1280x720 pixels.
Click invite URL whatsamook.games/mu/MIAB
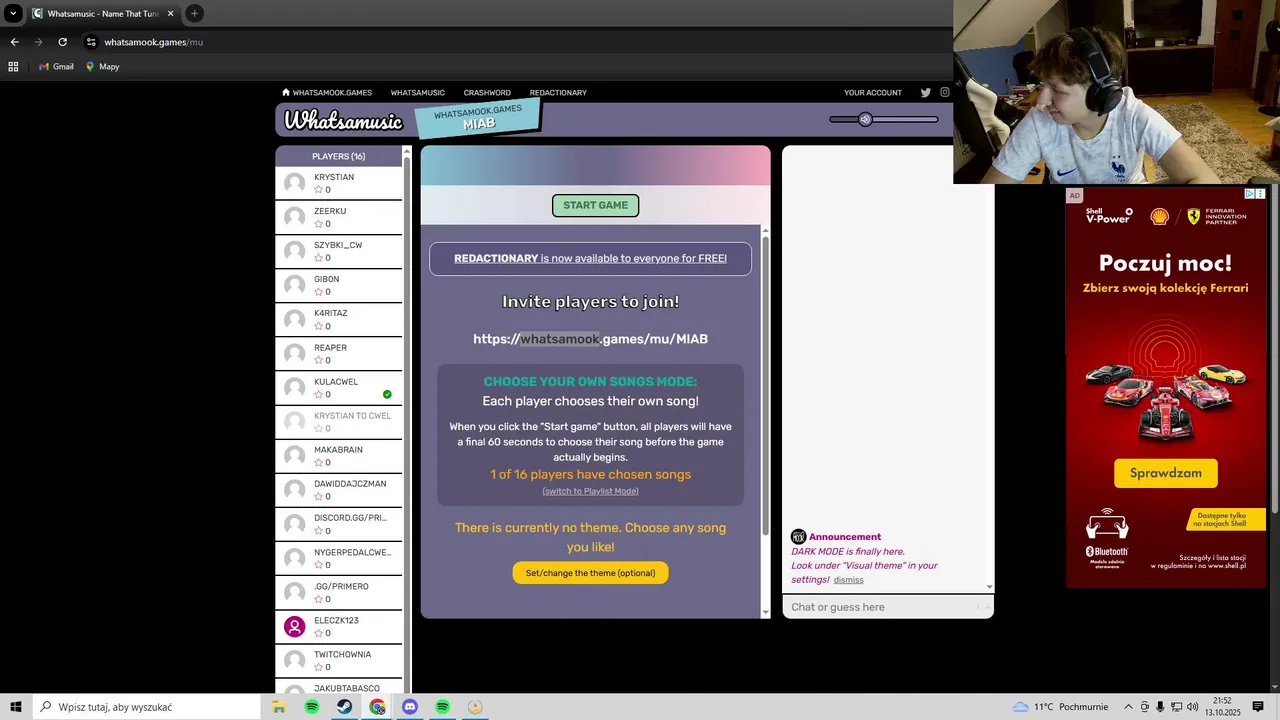(590, 339)
